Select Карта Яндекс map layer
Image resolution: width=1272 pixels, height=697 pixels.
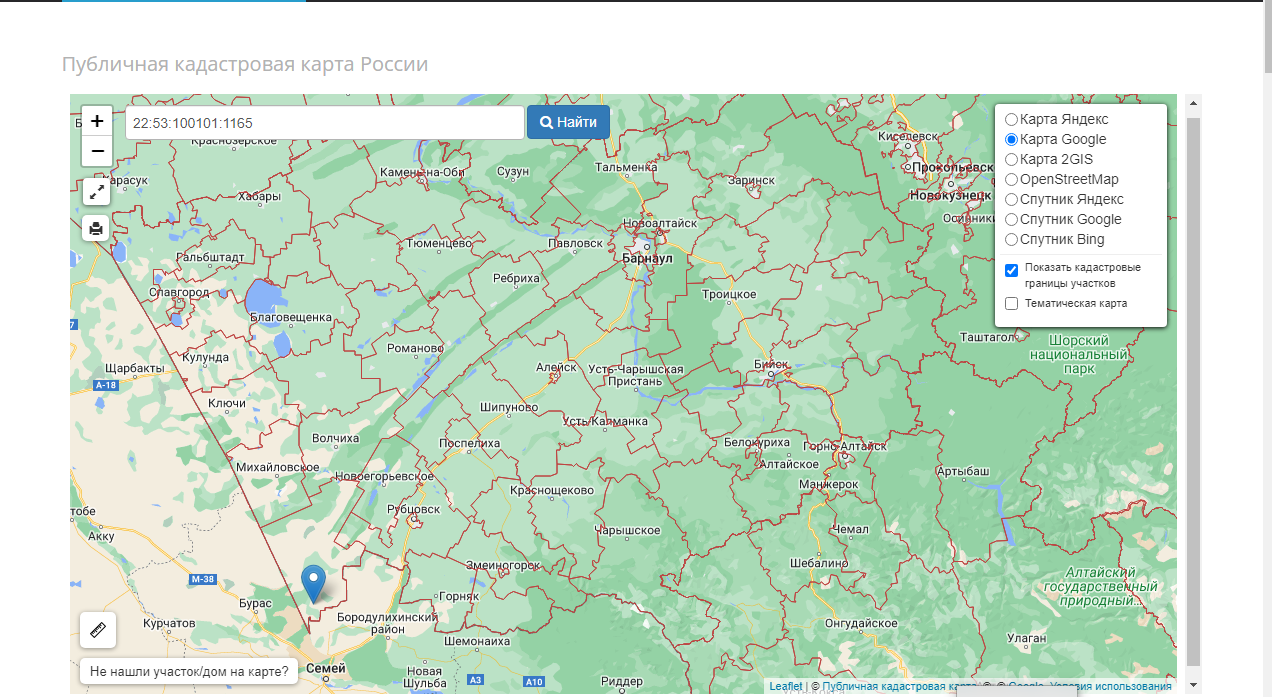[x=1011, y=120]
